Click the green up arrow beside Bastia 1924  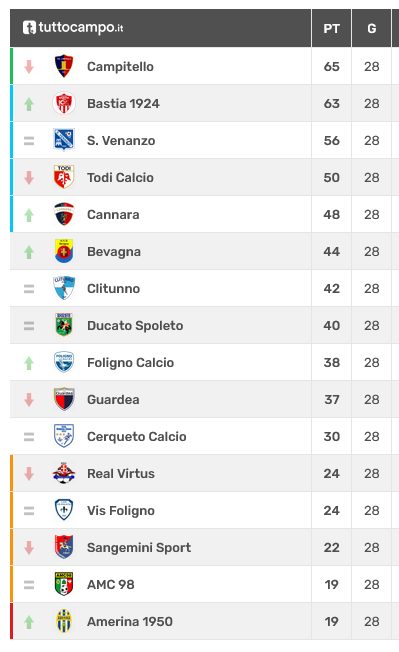(x=29, y=104)
